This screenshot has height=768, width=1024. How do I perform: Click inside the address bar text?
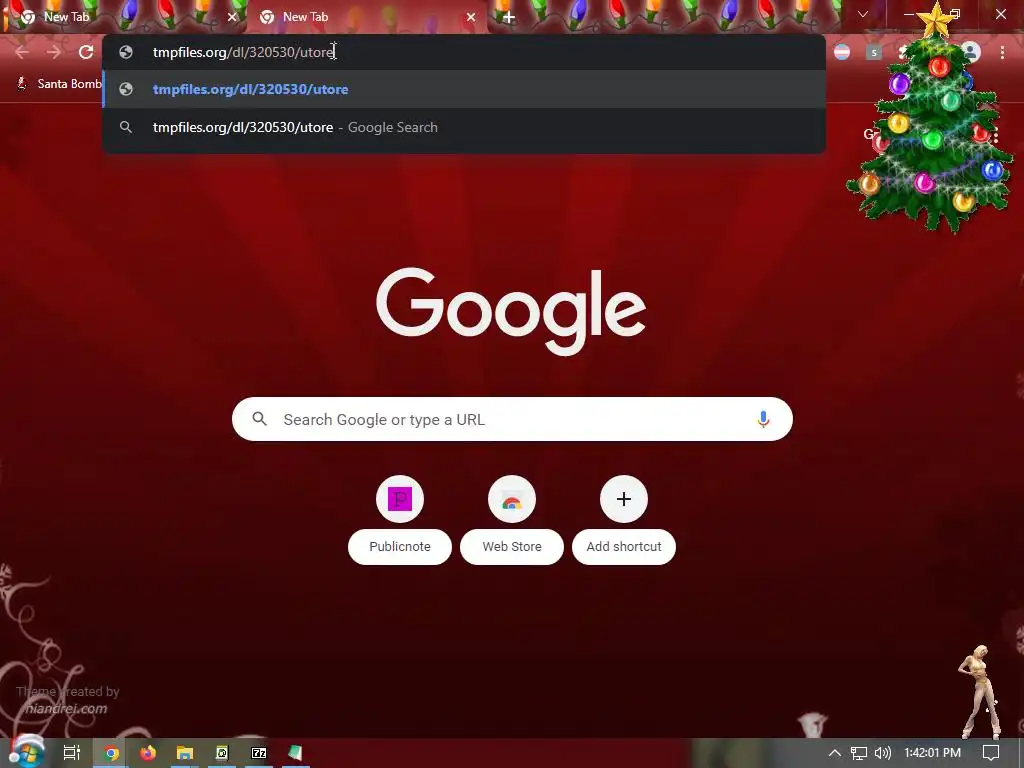tap(243, 52)
